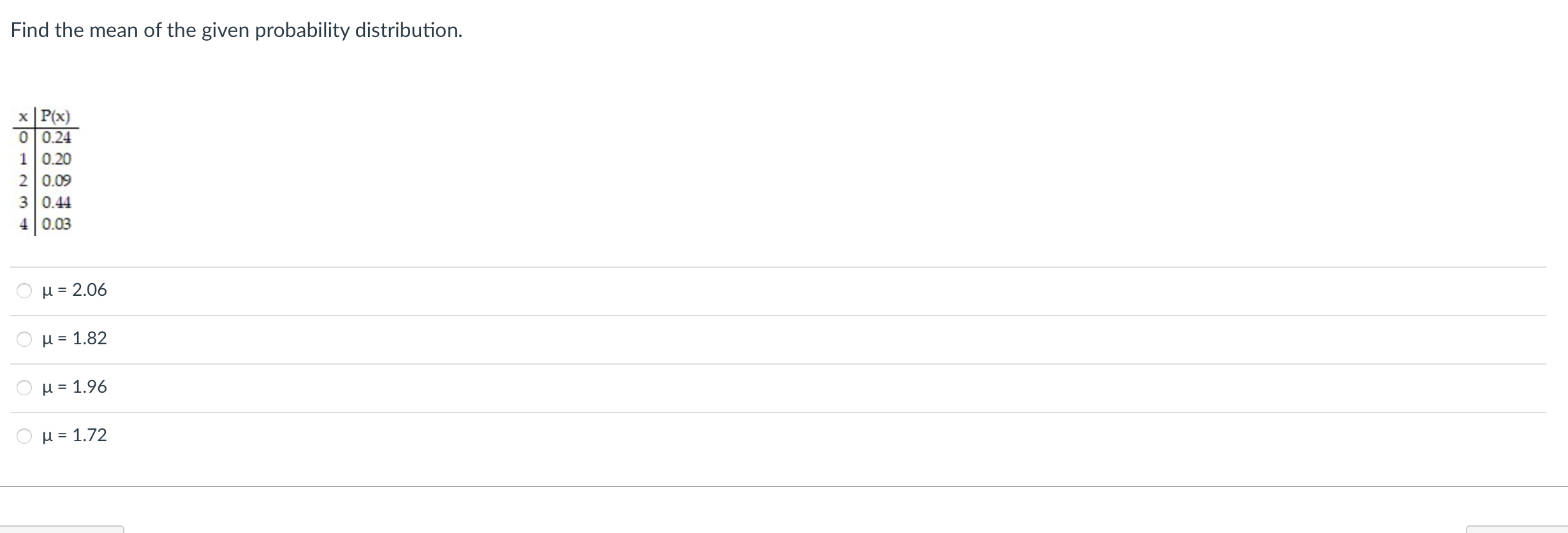Select the radio button for μ = 2.06
This screenshot has width=1568, height=533.
(x=24, y=291)
